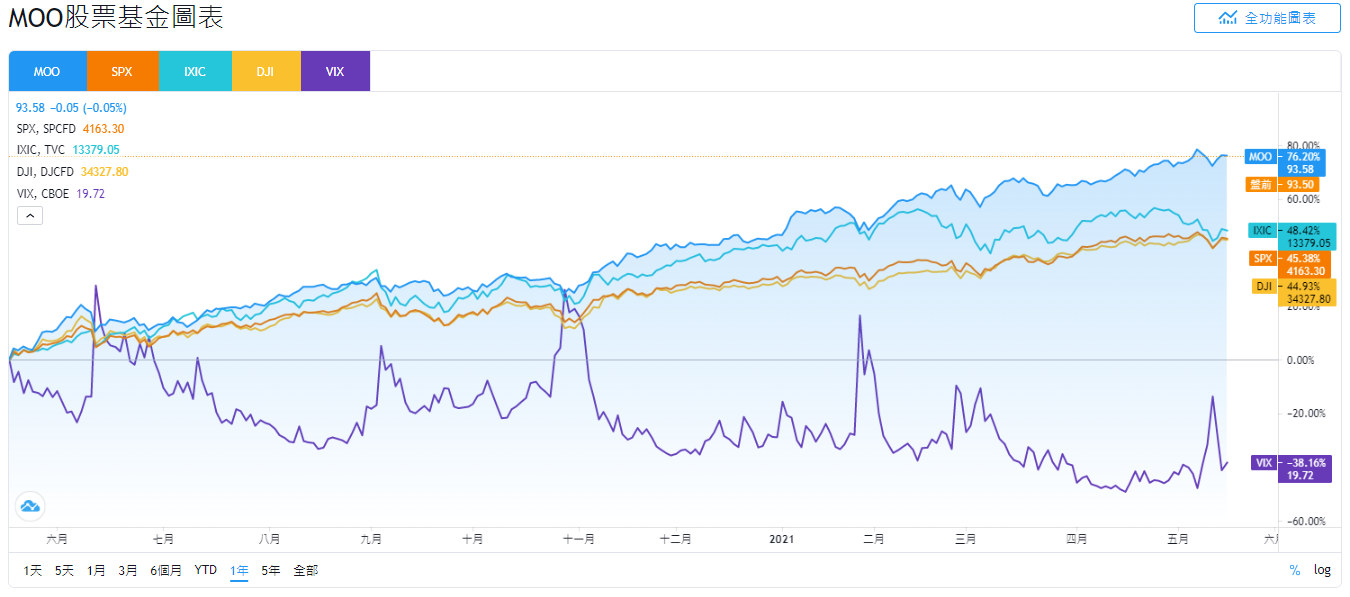The width and height of the screenshot is (1350, 597).
Task: Click the 九月 label on time axis
Action: 371,539
